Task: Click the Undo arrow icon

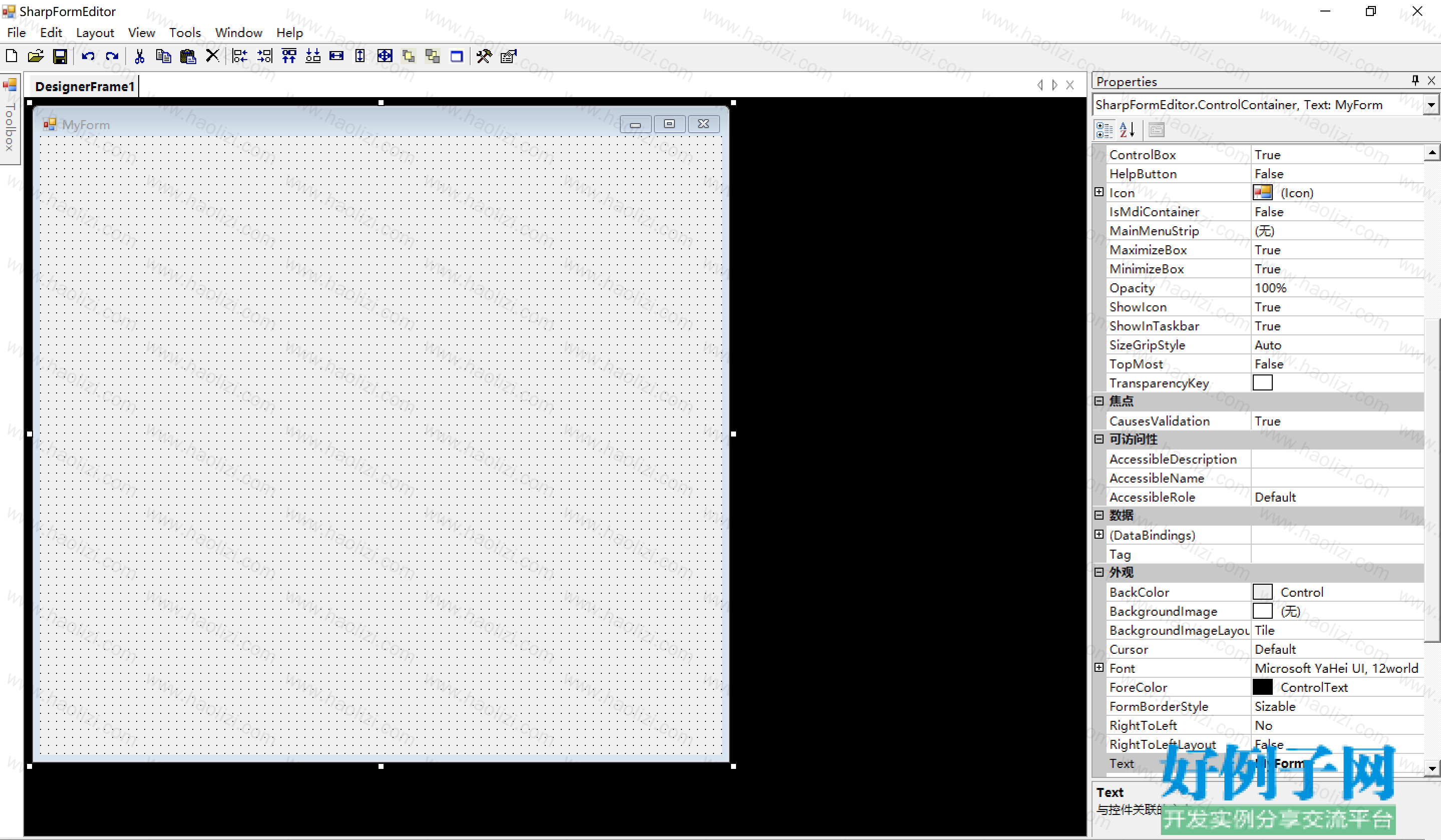Action: click(88, 56)
